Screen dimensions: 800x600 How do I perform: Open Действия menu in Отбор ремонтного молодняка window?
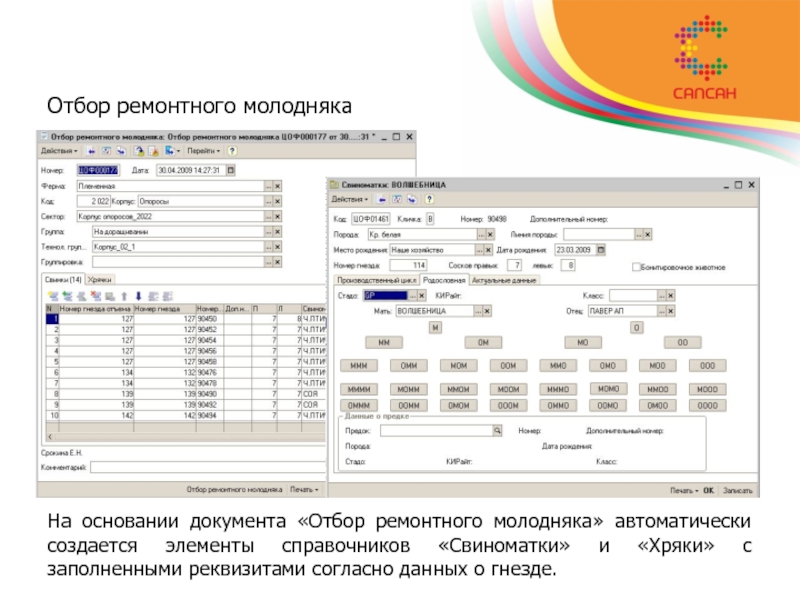pyautogui.click(x=59, y=151)
